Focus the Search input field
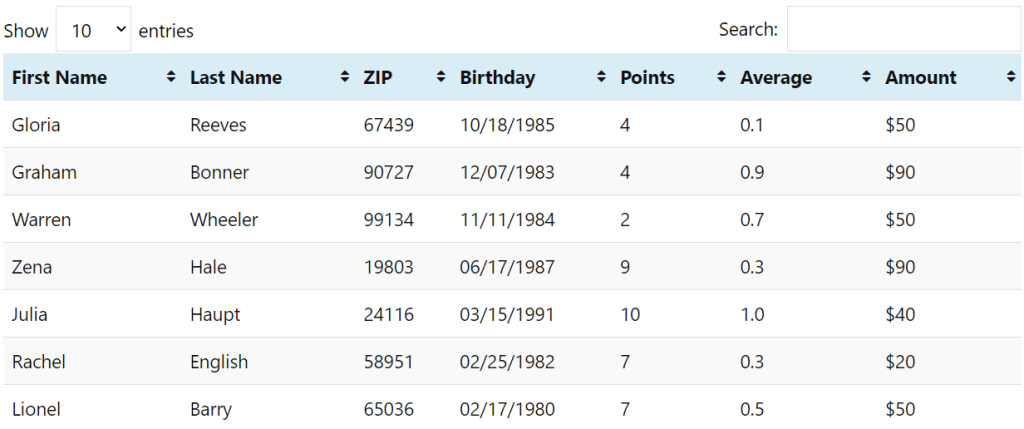 [x=904, y=29]
